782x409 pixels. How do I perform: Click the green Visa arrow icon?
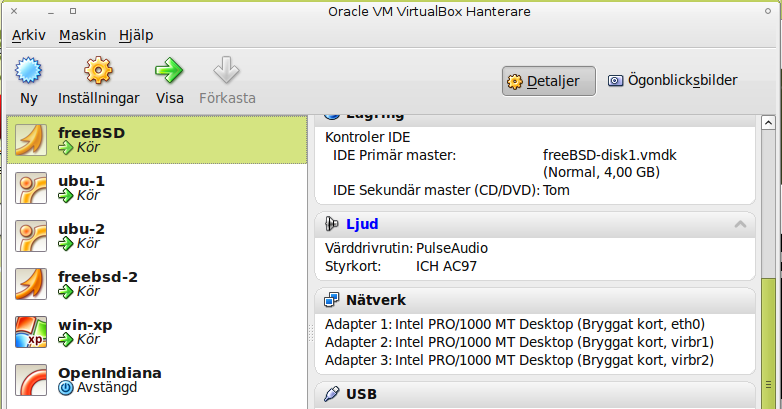pos(169,71)
